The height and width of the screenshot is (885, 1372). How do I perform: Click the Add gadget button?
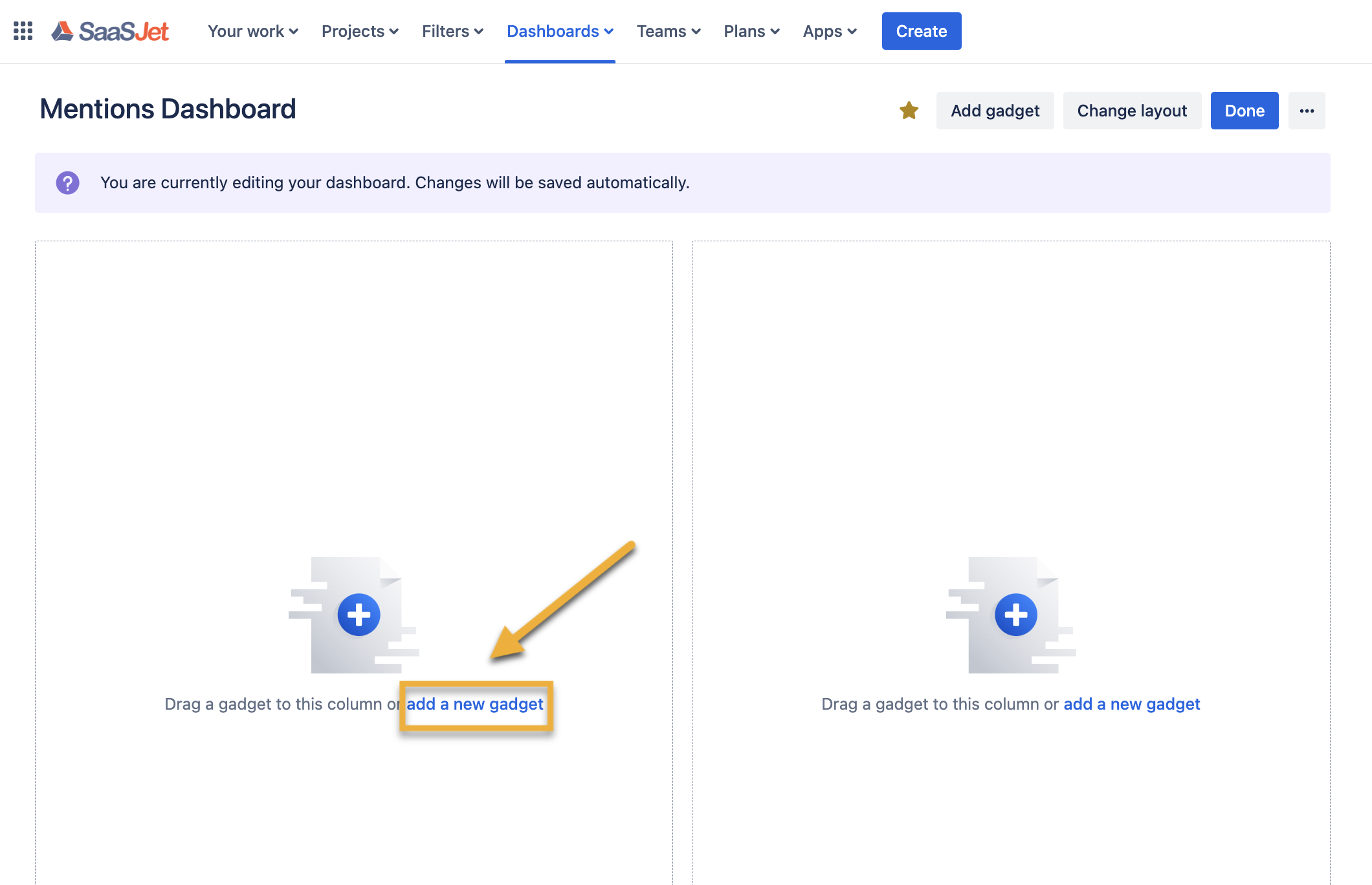pos(995,111)
